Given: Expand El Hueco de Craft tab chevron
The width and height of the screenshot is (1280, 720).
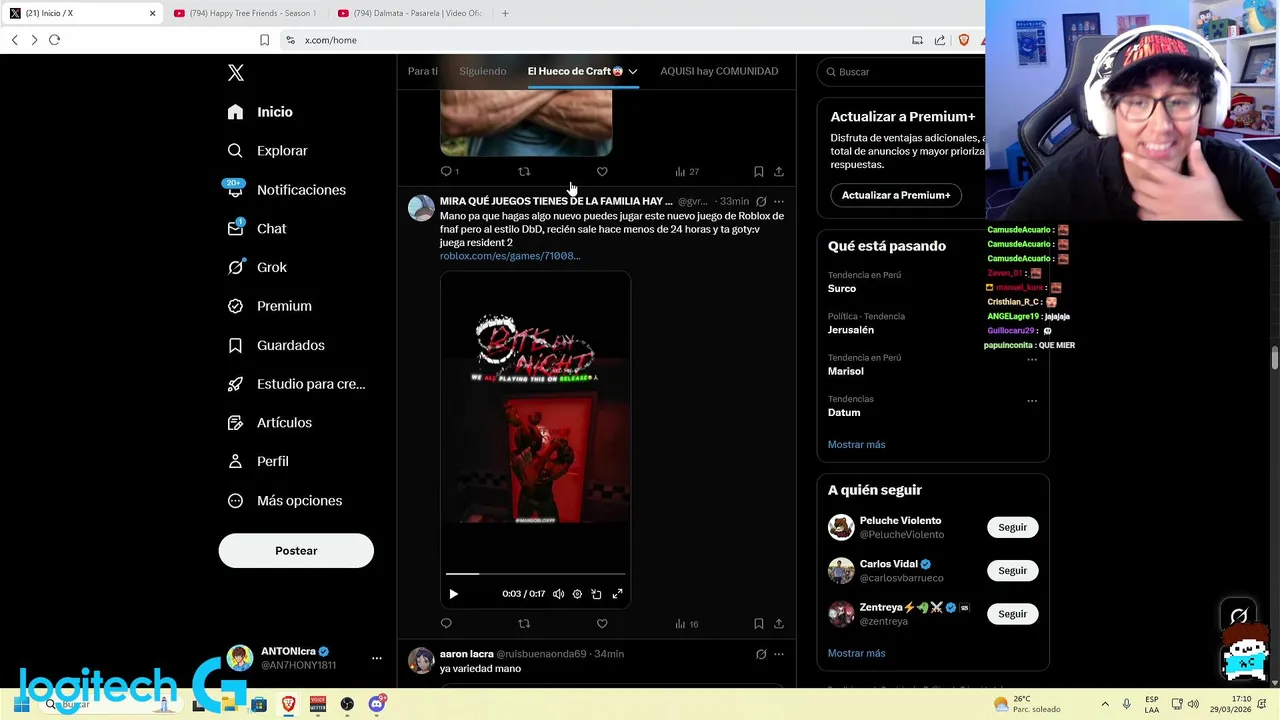Looking at the screenshot, I should click(x=632, y=72).
